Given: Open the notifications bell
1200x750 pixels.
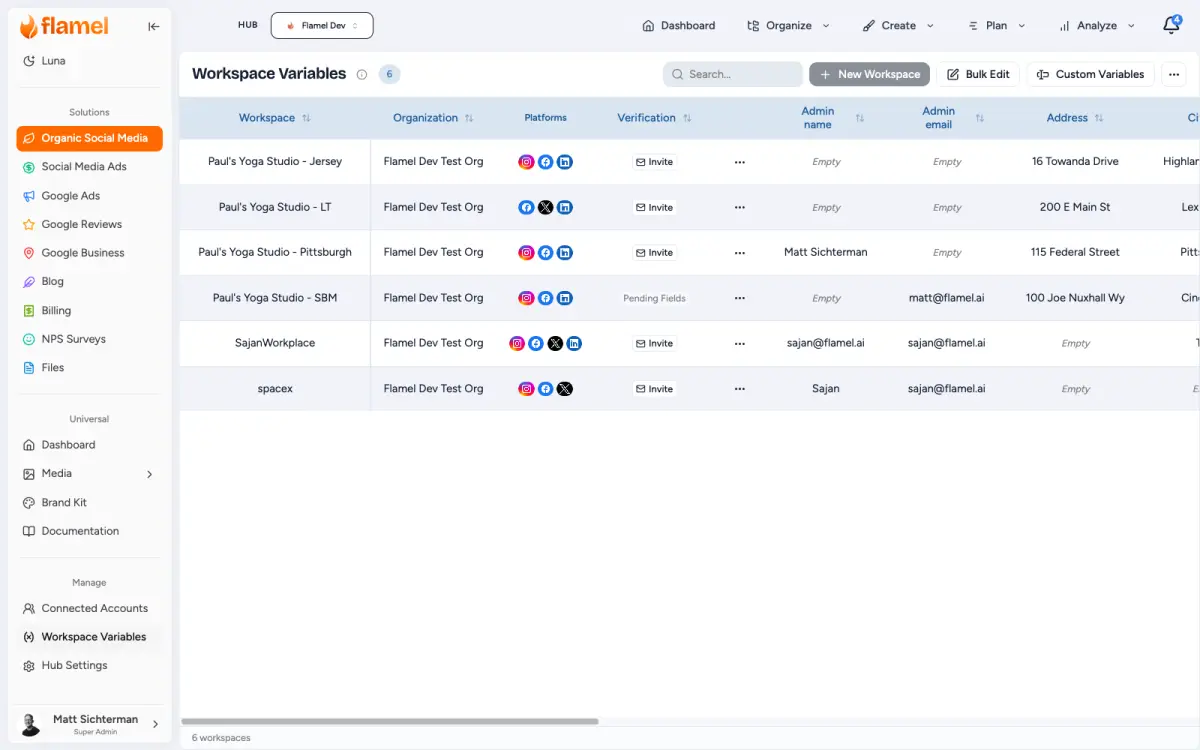Looking at the screenshot, I should [x=1172, y=25].
